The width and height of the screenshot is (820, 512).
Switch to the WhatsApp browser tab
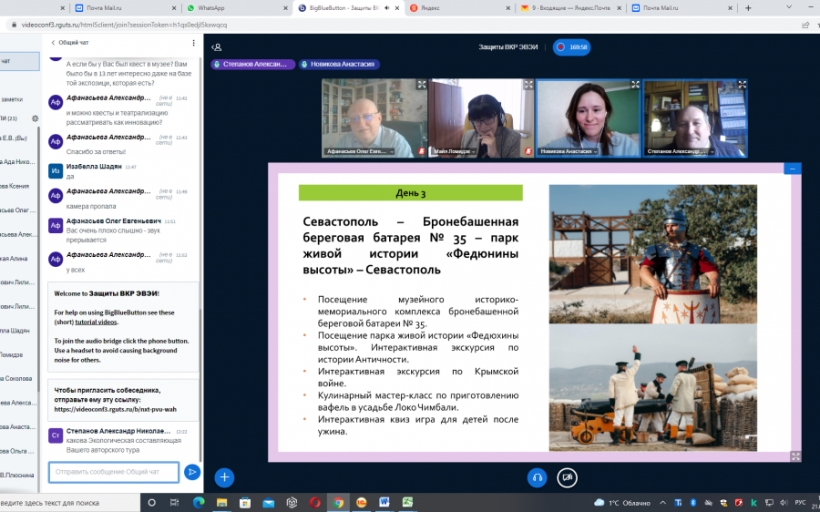pos(236,8)
